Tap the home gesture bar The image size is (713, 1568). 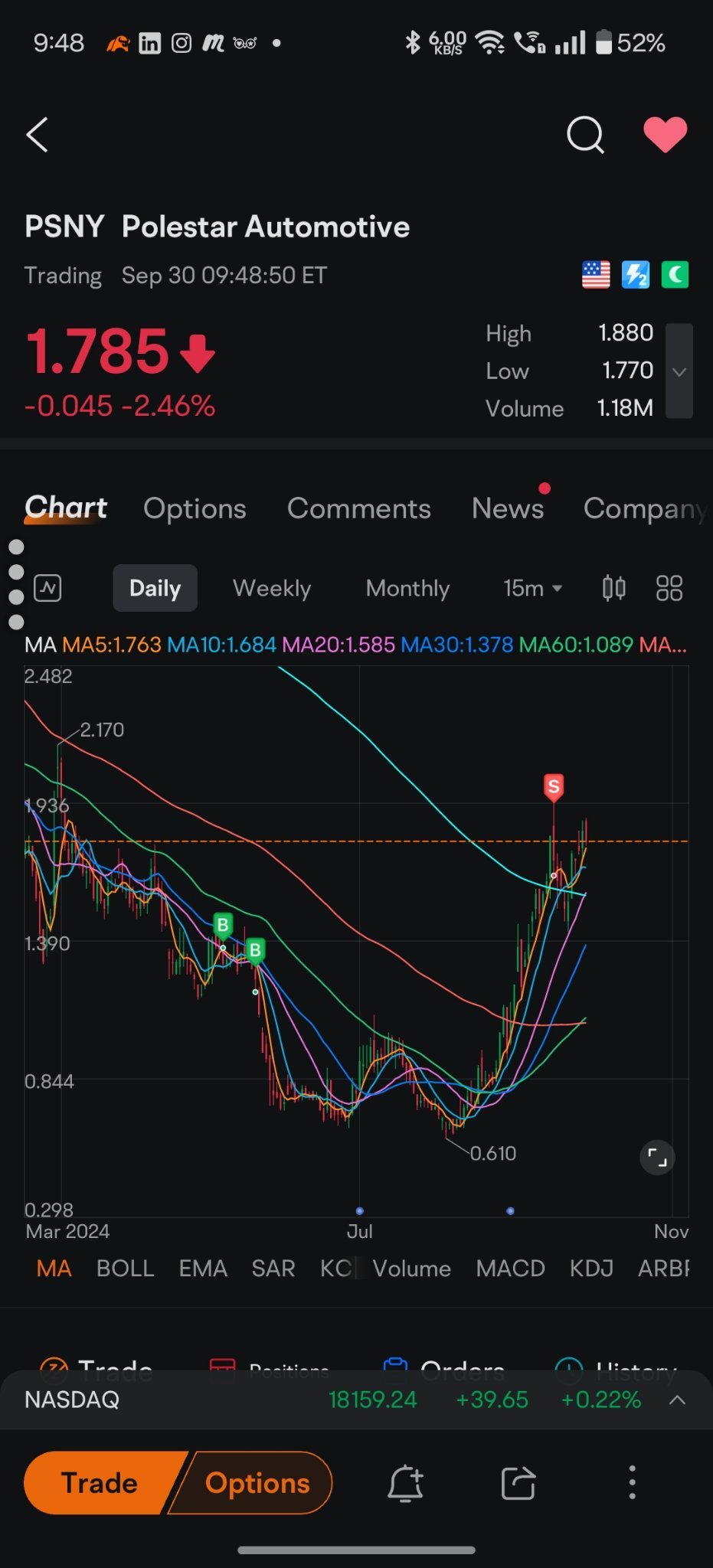356,1550
